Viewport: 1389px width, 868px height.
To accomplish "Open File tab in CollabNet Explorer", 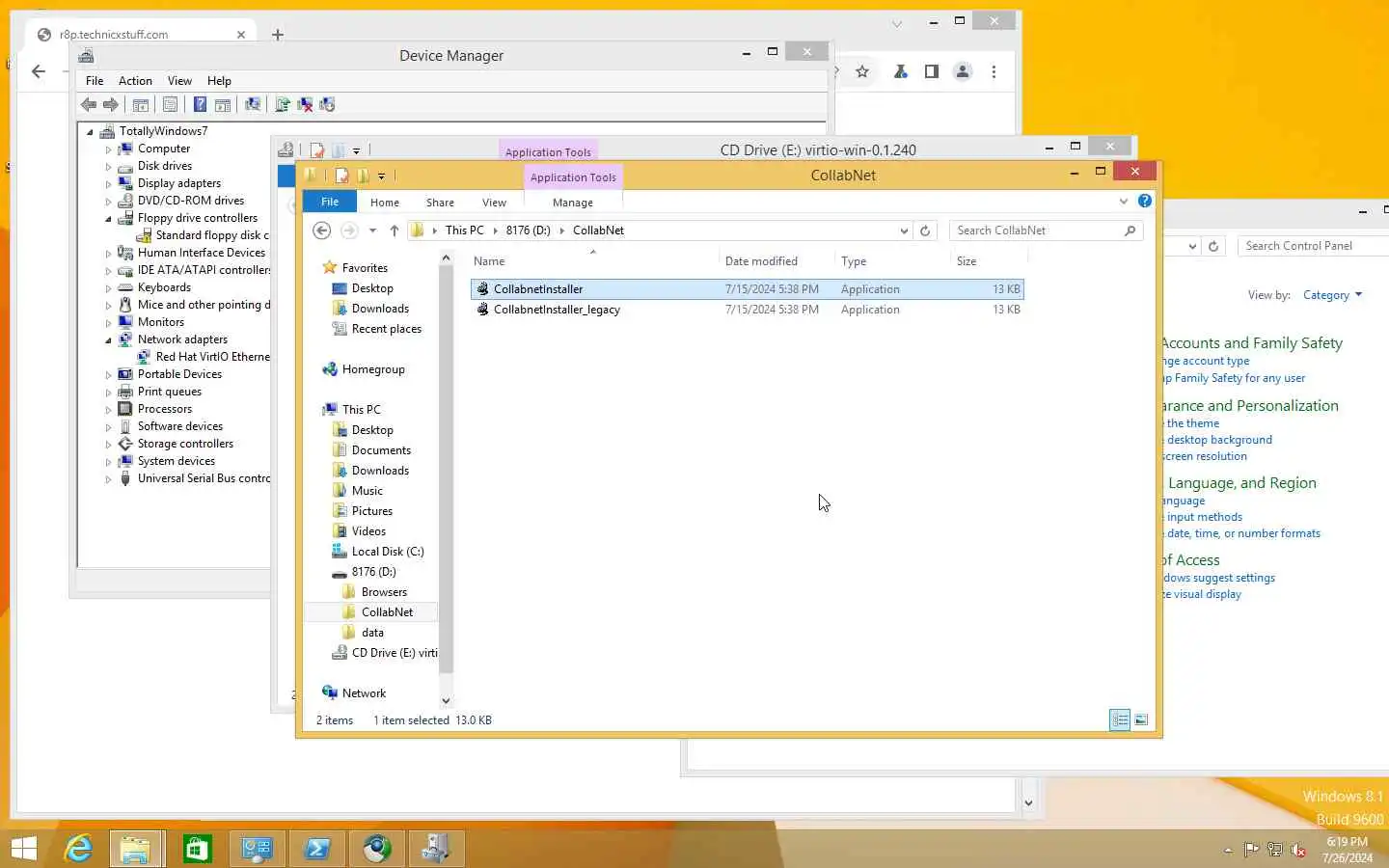I will (x=330, y=202).
